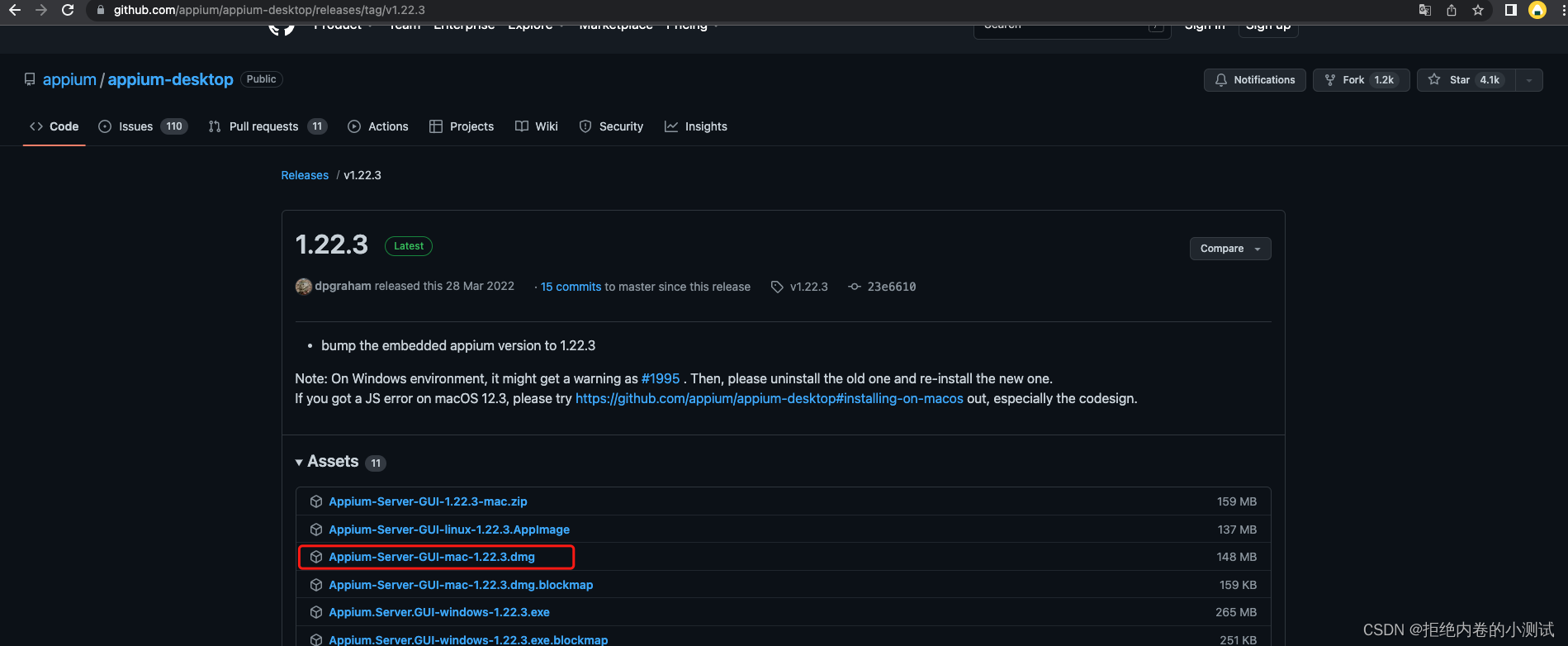Open the Chrome profile avatar
The height and width of the screenshot is (646, 1568).
[1537, 10]
